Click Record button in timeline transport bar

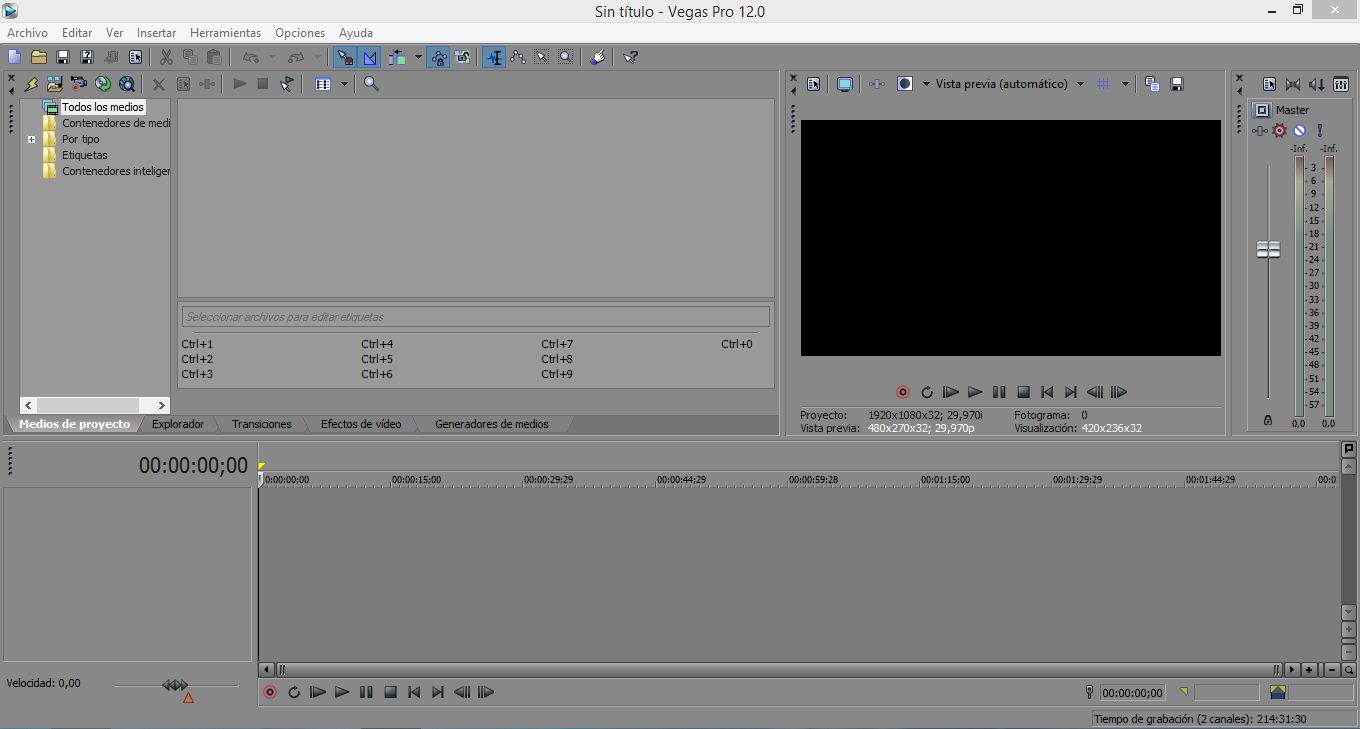pos(269,692)
